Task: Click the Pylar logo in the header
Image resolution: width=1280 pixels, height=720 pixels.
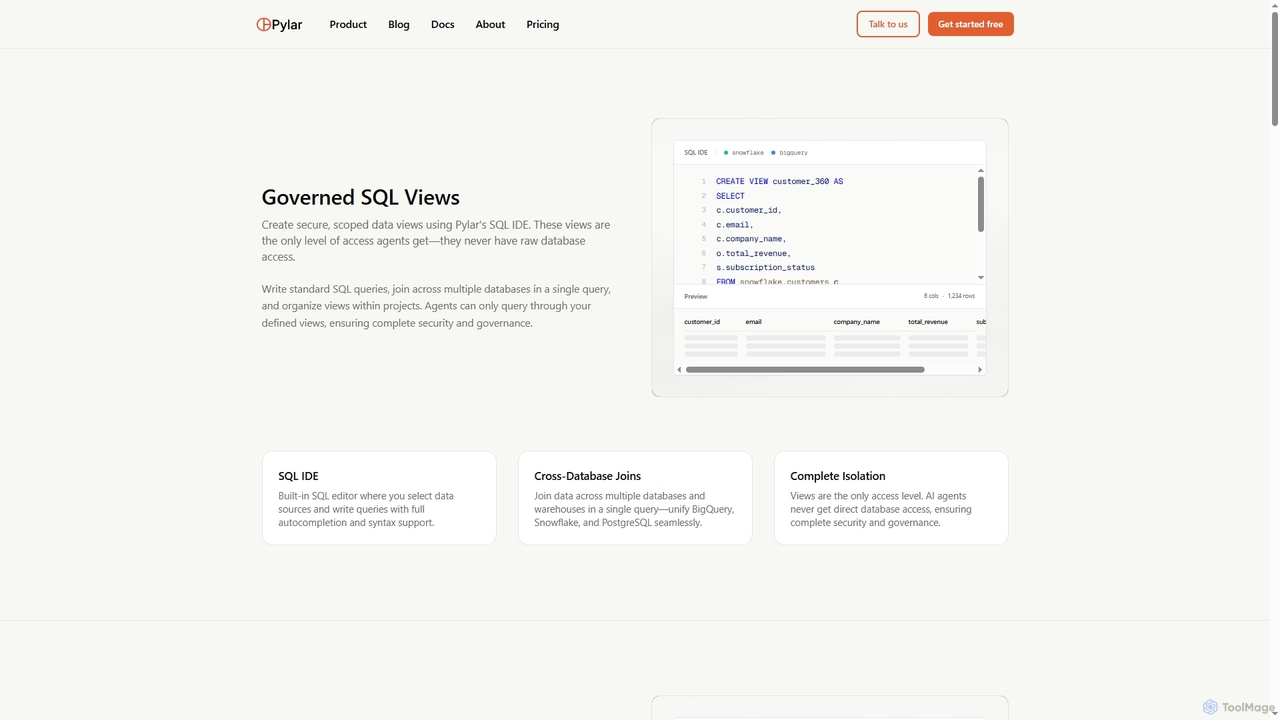Action: (x=279, y=24)
